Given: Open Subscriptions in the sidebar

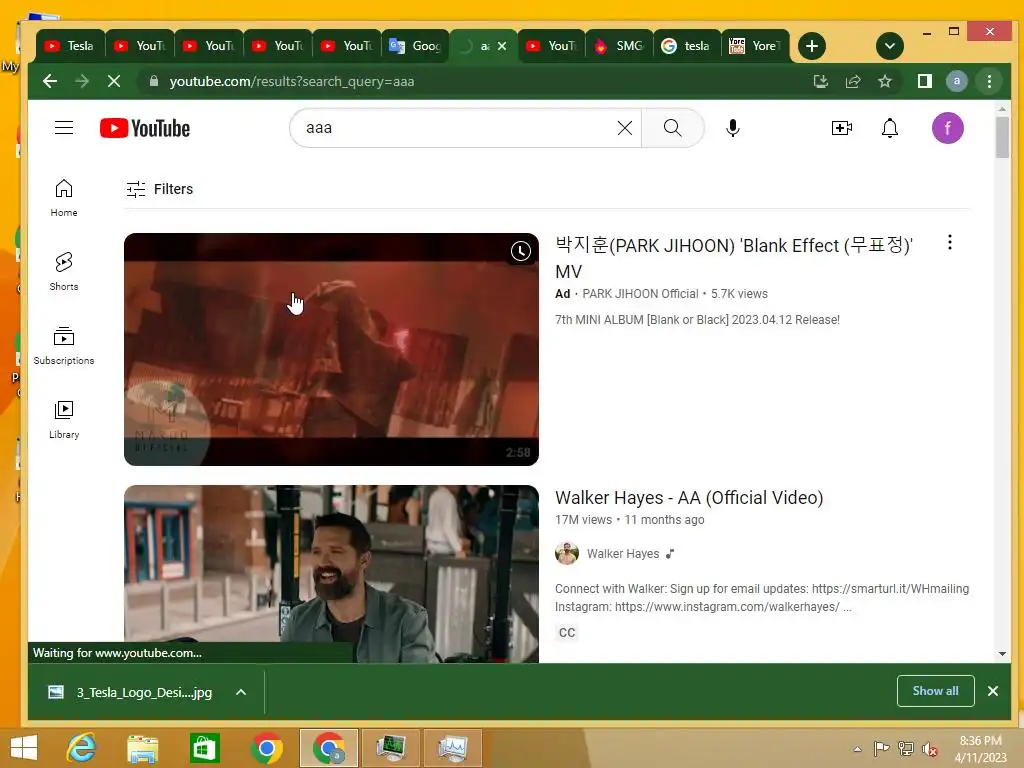Looking at the screenshot, I should tap(64, 345).
